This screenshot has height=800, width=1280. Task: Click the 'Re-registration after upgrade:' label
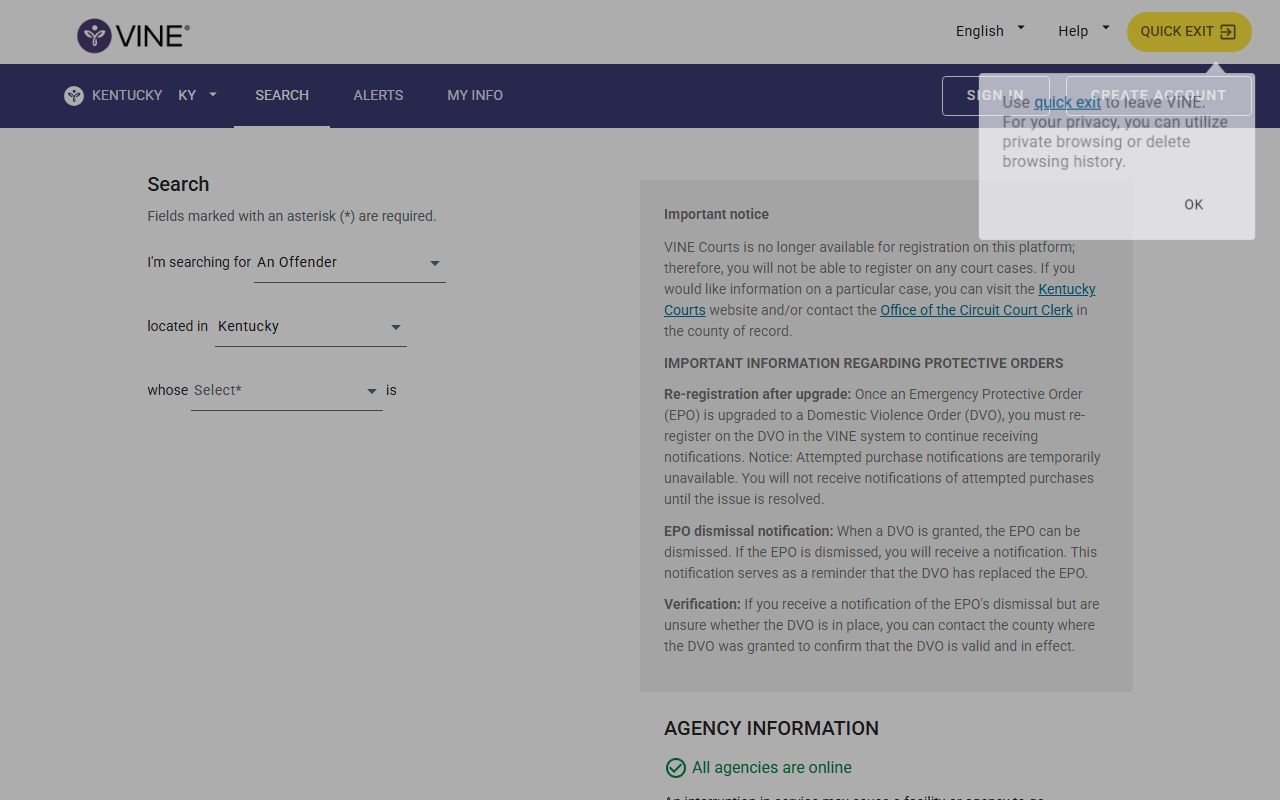757,395
